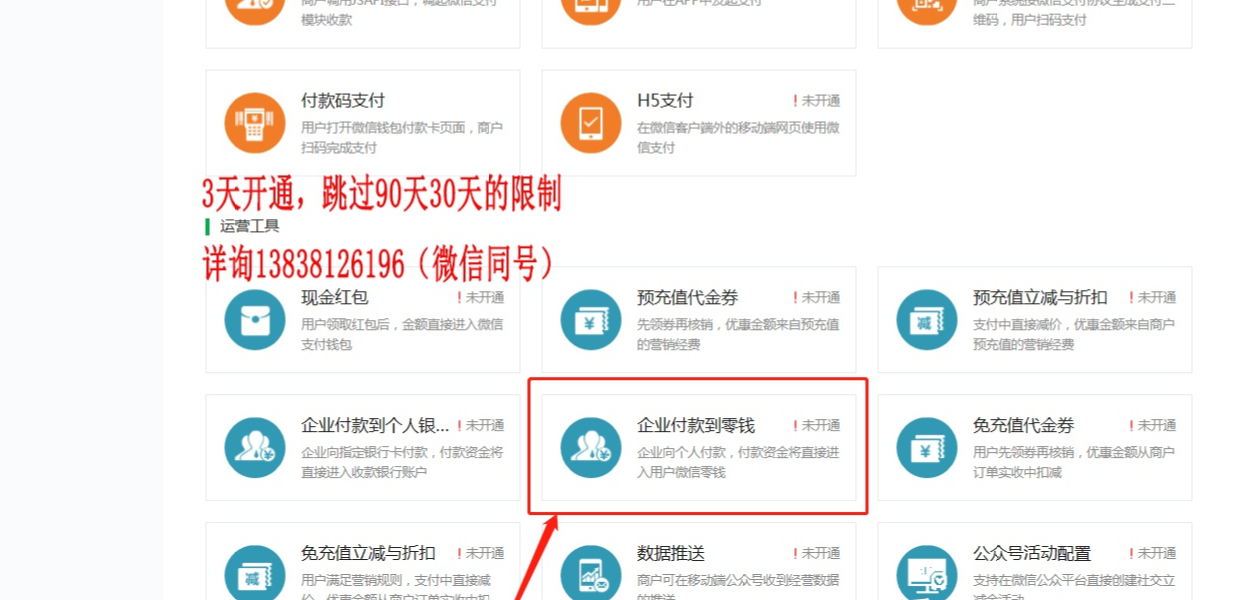Click description 企业向个人付款，付款资金将直接进入用户微信零钱
This screenshot has width=1242, height=600.
[x=738, y=462]
